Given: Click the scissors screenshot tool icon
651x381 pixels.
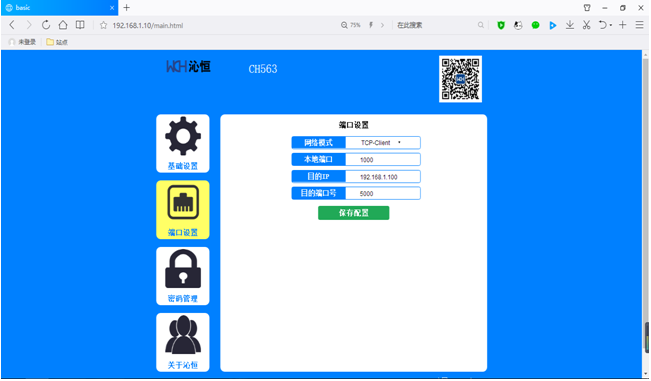Looking at the screenshot, I should click(x=586, y=25).
